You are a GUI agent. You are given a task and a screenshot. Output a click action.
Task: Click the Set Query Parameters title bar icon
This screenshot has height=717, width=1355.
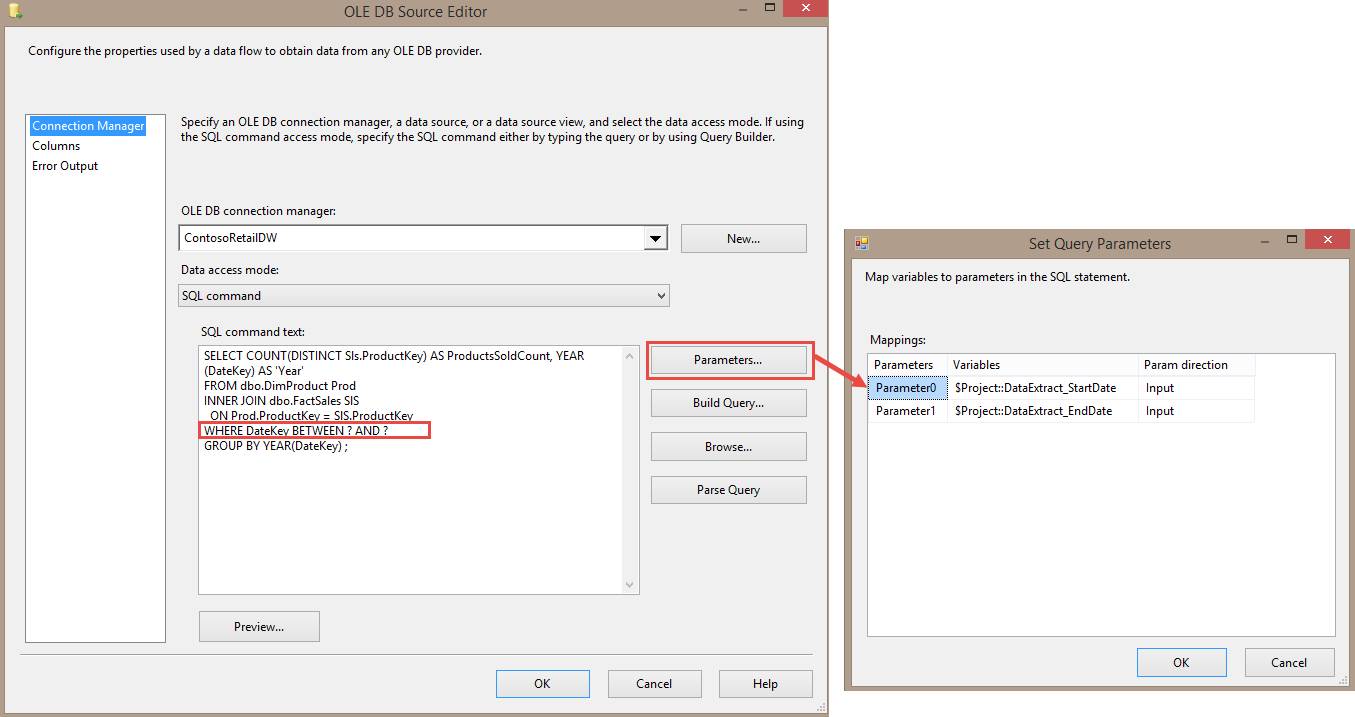(x=861, y=243)
